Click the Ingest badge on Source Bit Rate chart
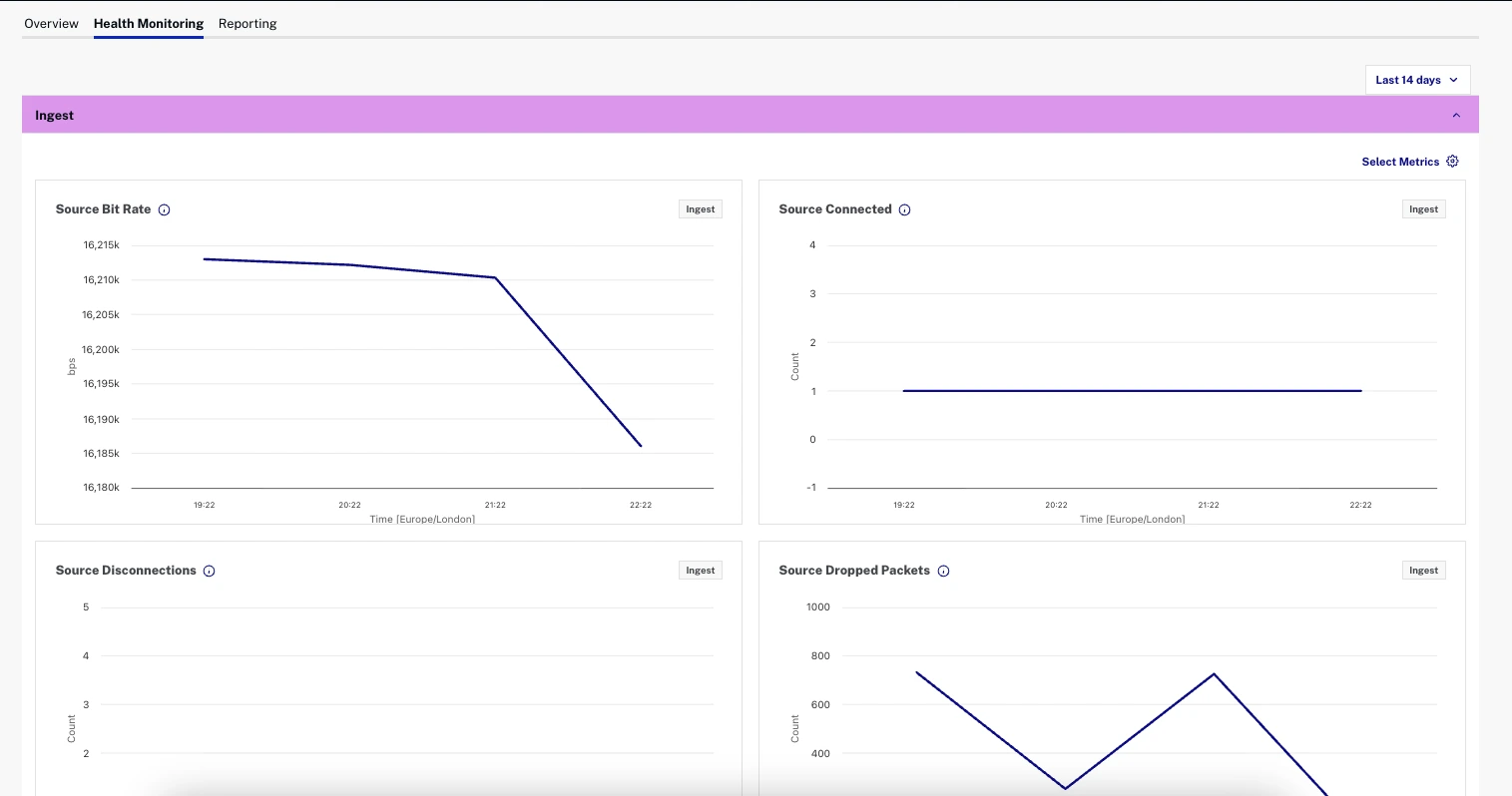This screenshot has width=1512, height=796. click(x=700, y=208)
